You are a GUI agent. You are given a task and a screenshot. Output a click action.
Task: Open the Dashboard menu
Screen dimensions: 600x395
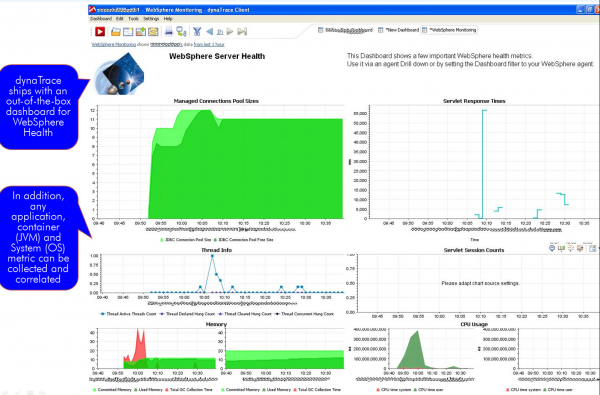pyautogui.click(x=101, y=19)
